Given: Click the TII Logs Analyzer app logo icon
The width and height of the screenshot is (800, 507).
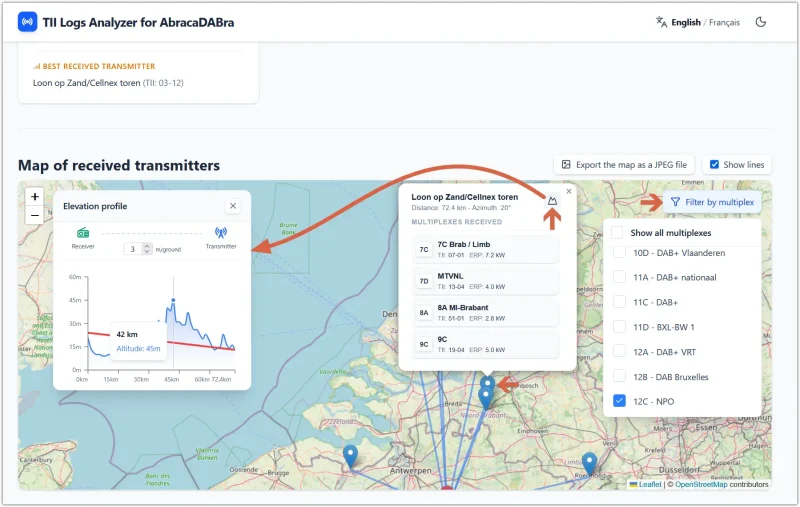Looking at the screenshot, I should click(28, 22).
